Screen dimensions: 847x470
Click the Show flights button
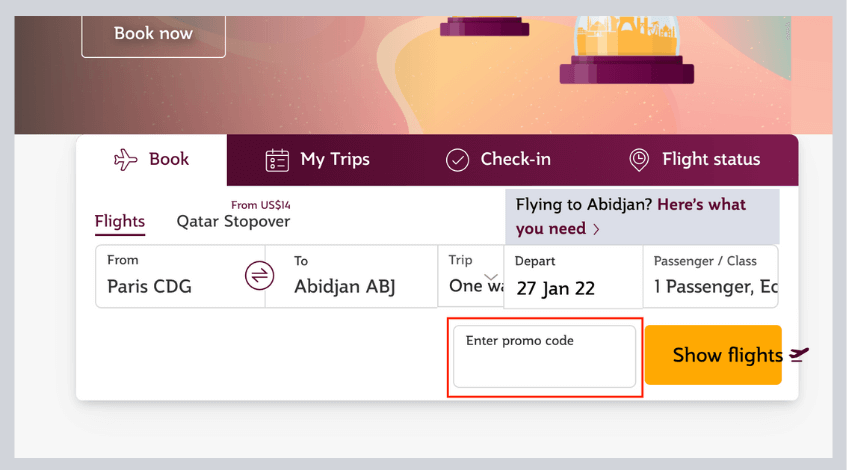[x=714, y=355]
